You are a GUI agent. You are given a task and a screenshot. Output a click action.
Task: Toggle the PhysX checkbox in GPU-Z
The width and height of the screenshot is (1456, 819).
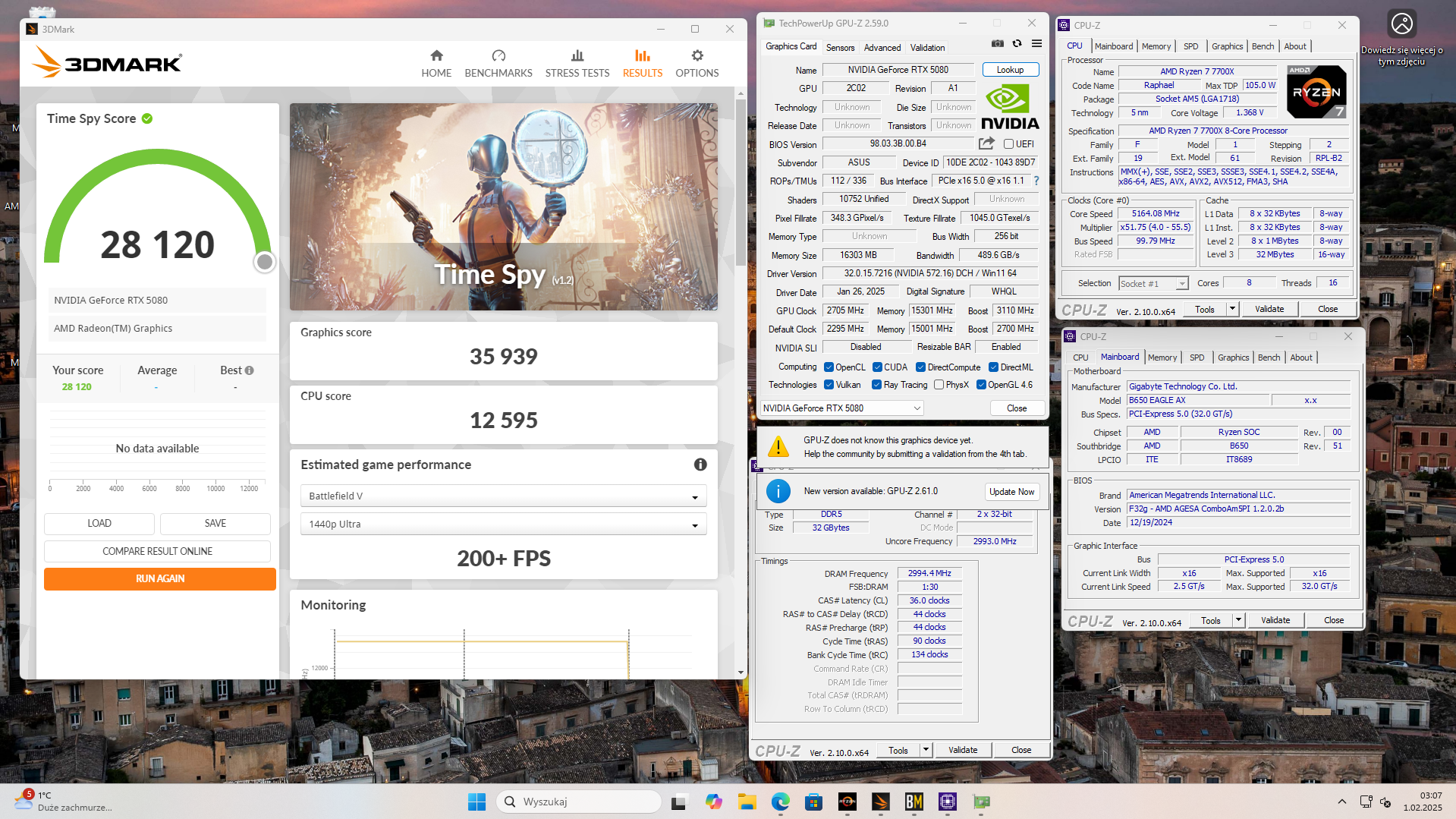[939, 385]
